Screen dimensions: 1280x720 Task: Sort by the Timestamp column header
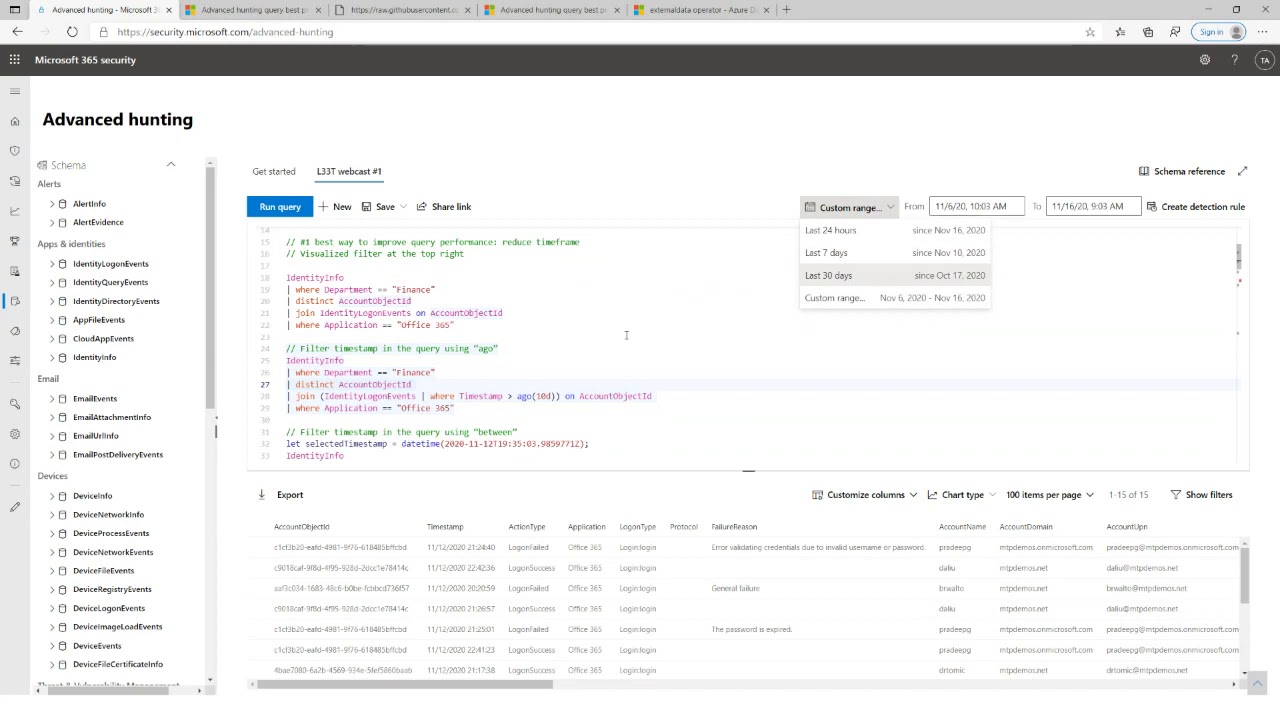(445, 527)
